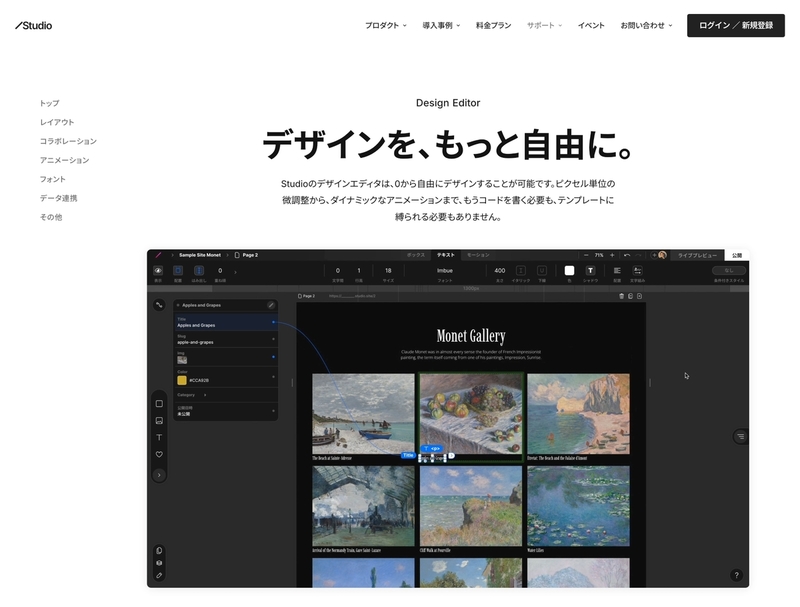Select the Box tool in the add panel

click(x=159, y=403)
